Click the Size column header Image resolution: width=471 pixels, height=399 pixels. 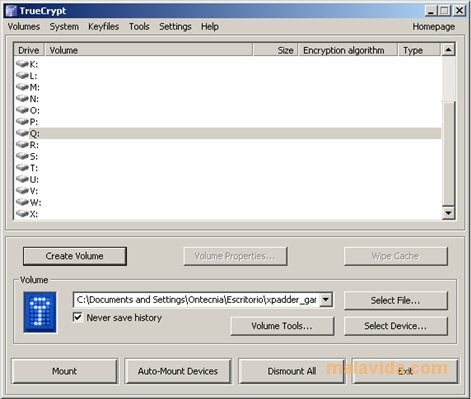pos(276,50)
